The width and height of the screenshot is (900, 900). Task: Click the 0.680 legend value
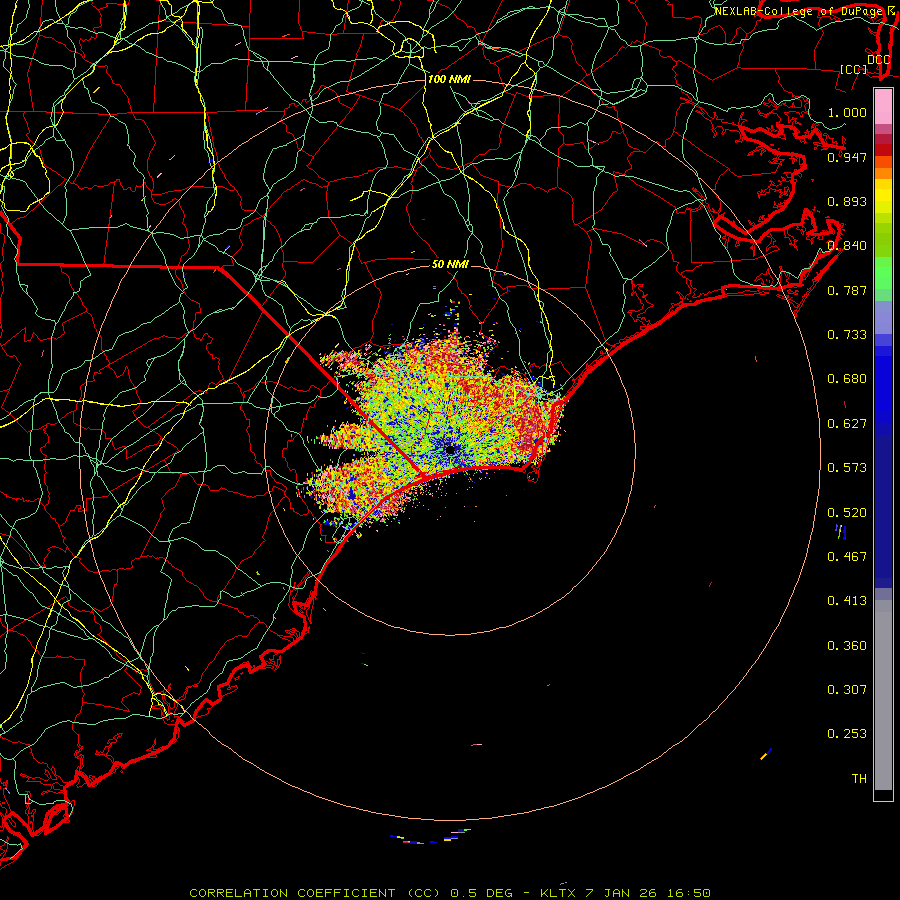tap(847, 379)
